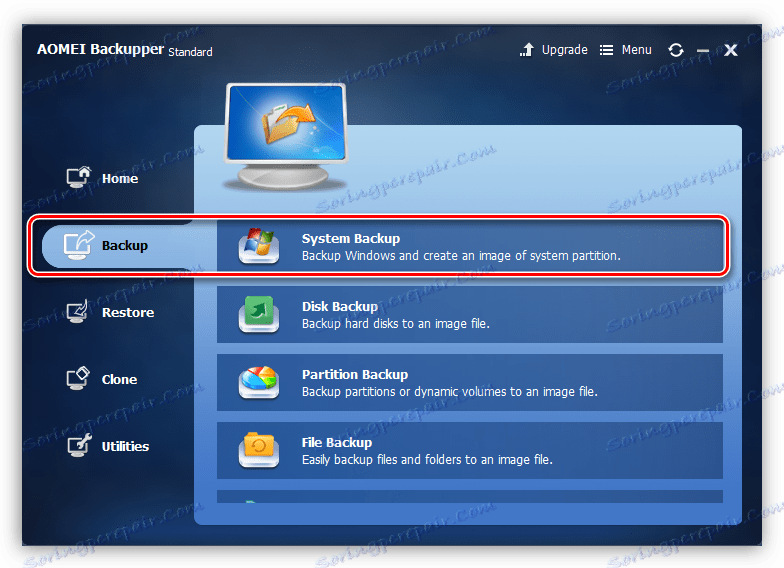Image resolution: width=784 pixels, height=568 pixels.
Task: Select the Backup tab label
Action: [x=125, y=246]
